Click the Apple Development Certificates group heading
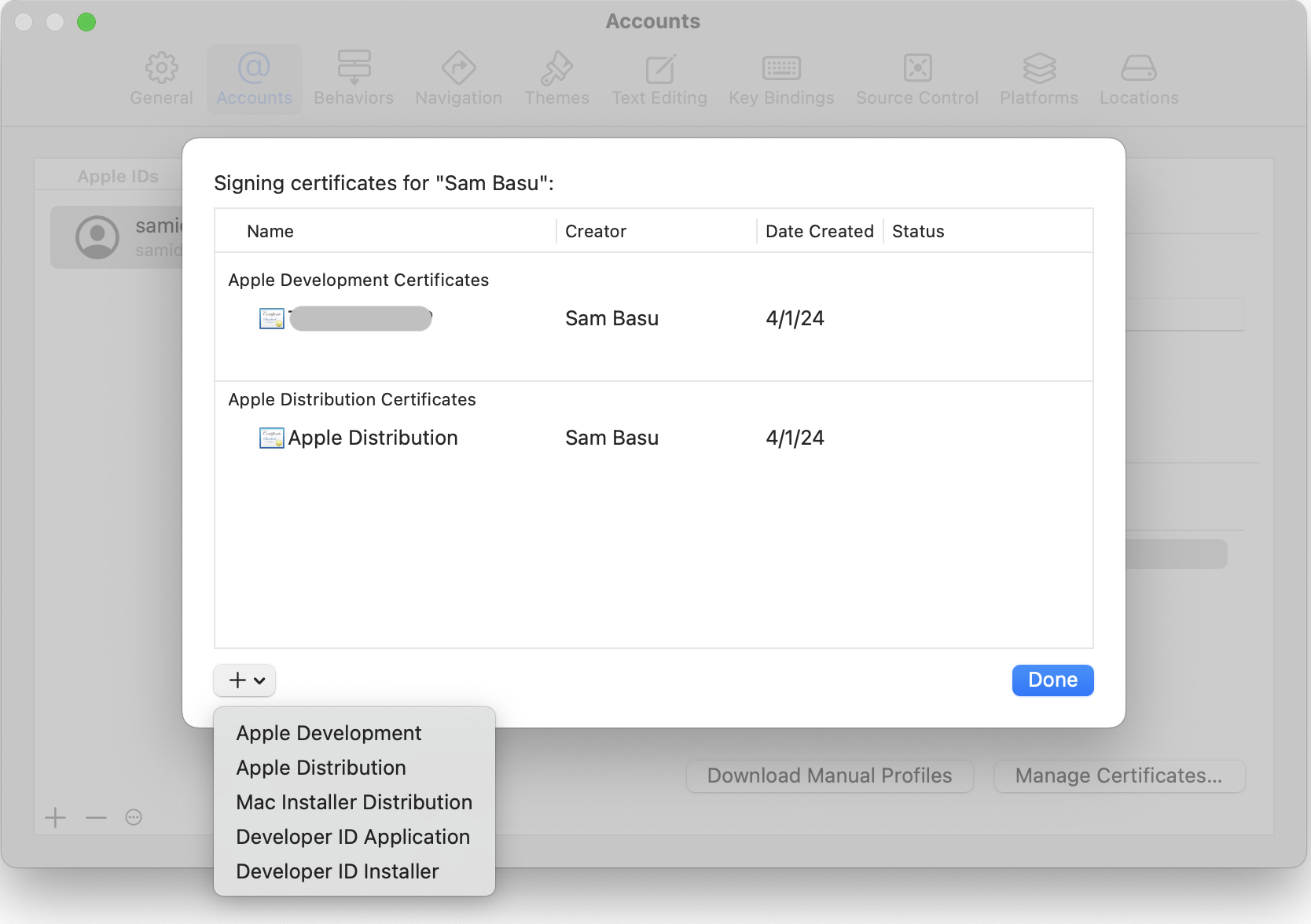The width and height of the screenshot is (1311, 924). (x=358, y=280)
